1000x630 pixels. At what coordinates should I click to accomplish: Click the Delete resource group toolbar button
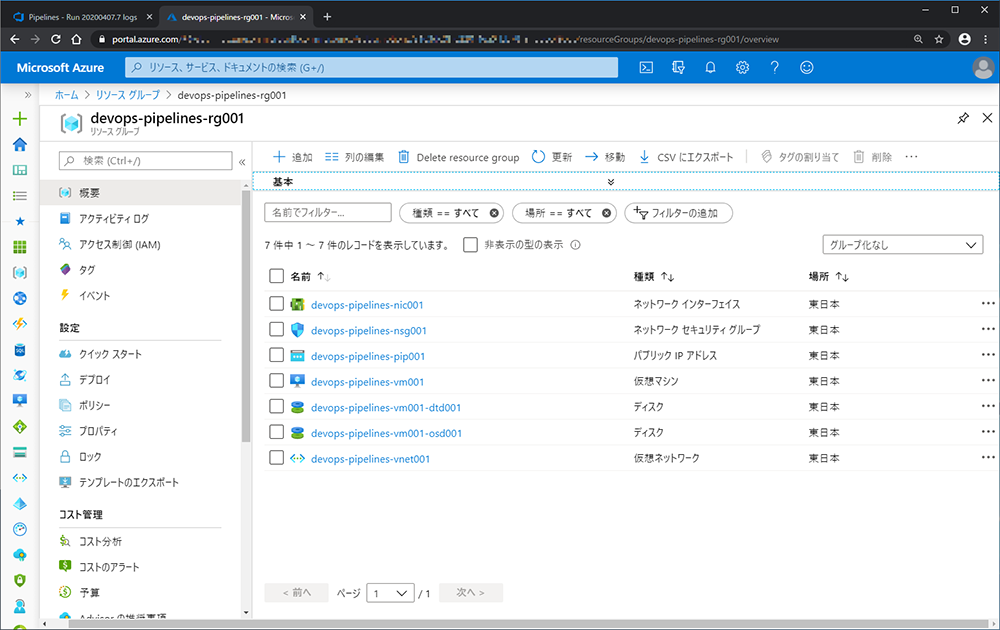click(459, 157)
